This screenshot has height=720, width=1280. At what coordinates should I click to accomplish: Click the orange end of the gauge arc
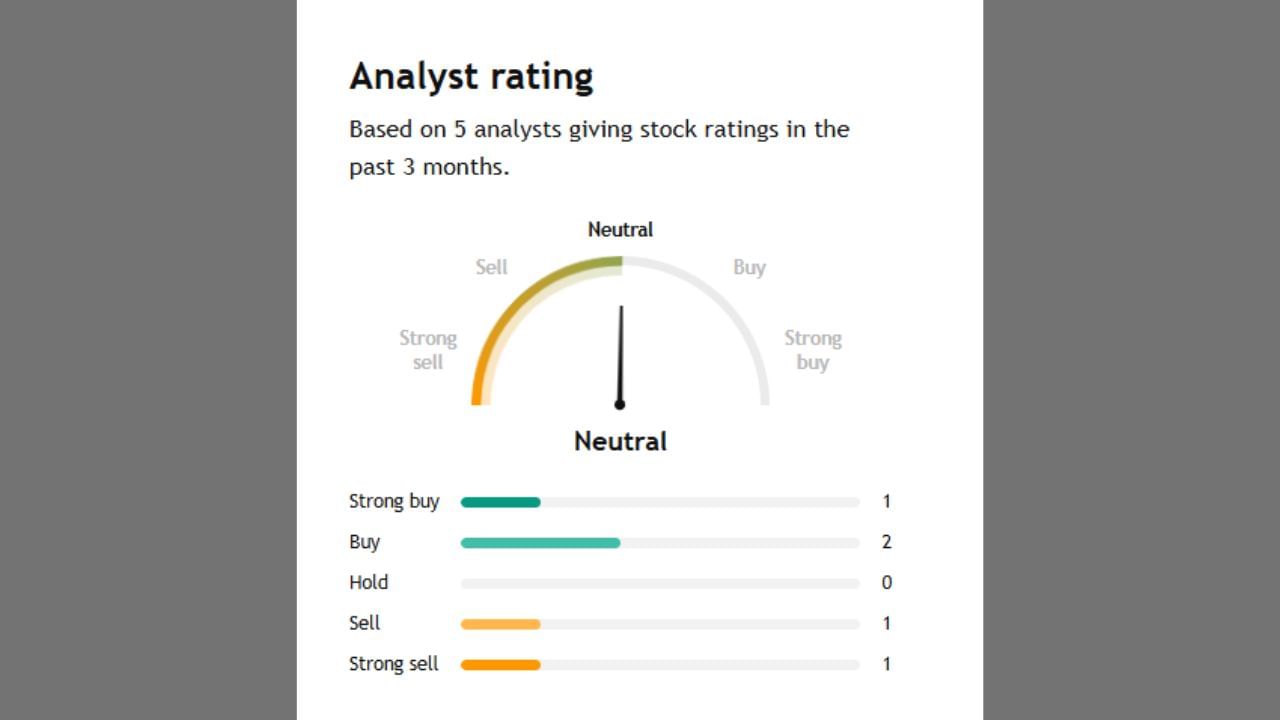477,392
